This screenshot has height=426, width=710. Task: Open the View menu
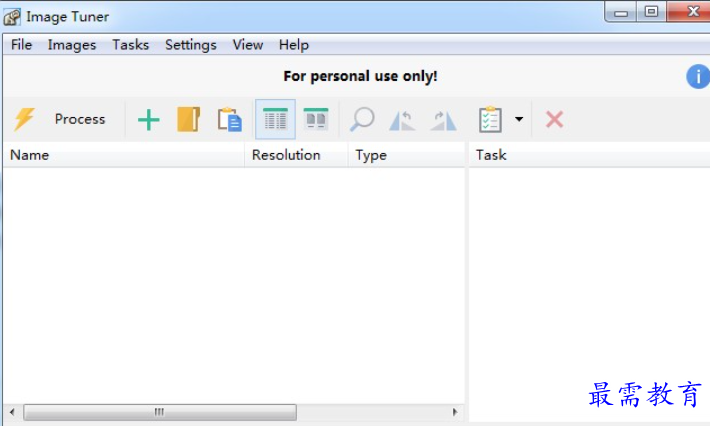[248, 45]
